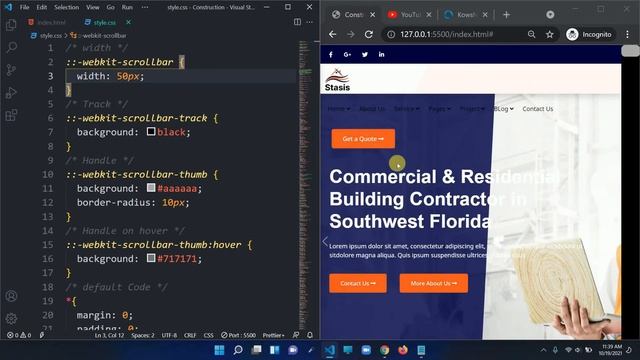Screen dimensions: 640x360
Task: Show more menu items via ellipsis
Action: pyautogui.click(x=145, y=7)
